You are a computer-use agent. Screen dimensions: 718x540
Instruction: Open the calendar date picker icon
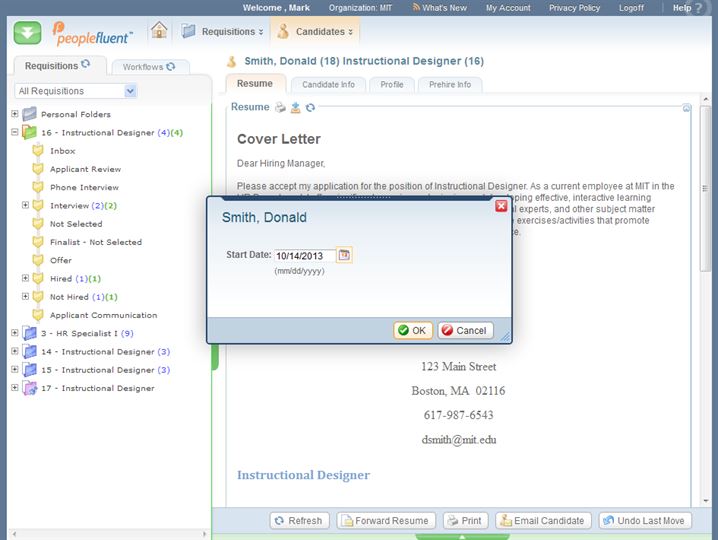tap(345, 255)
